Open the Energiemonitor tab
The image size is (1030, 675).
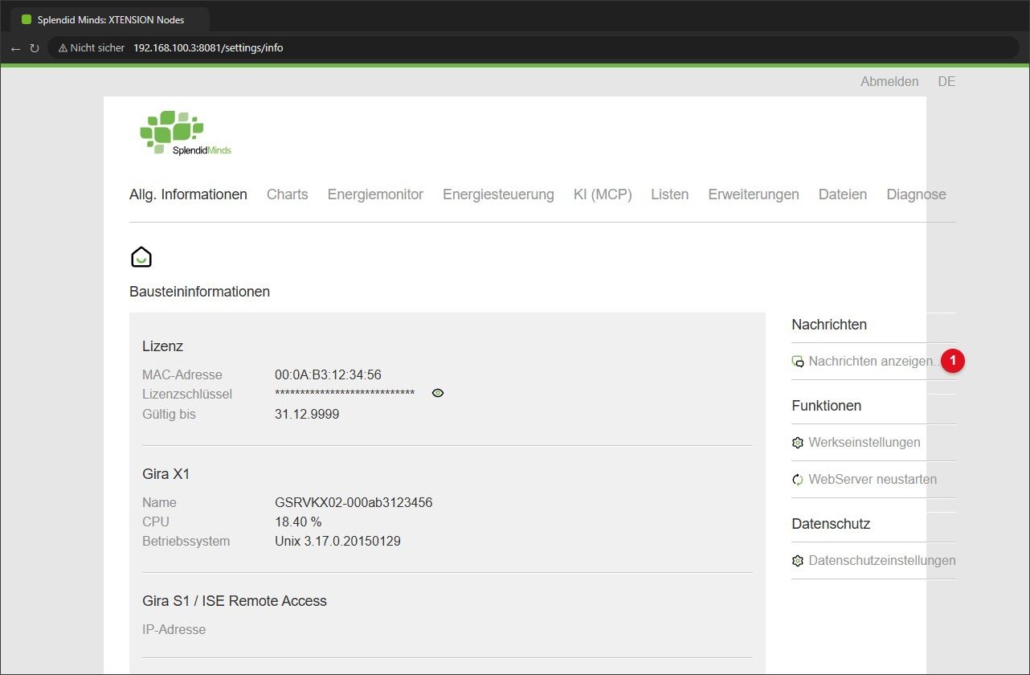click(x=375, y=194)
